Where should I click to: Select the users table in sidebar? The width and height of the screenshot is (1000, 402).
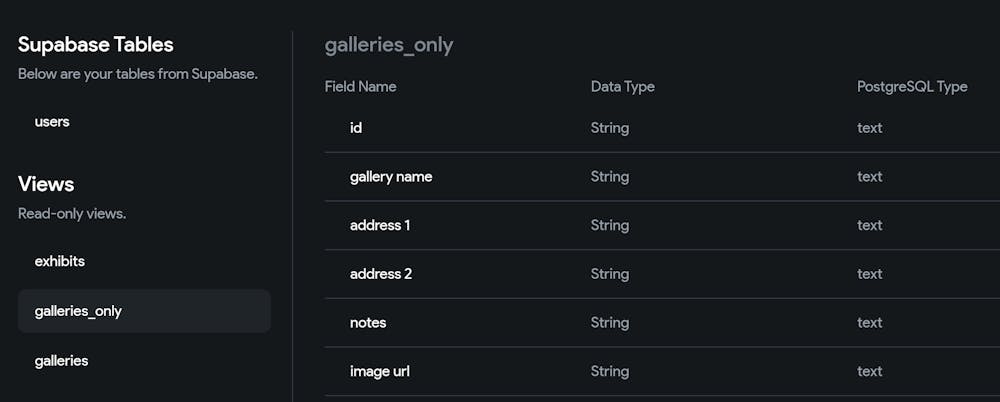(52, 122)
